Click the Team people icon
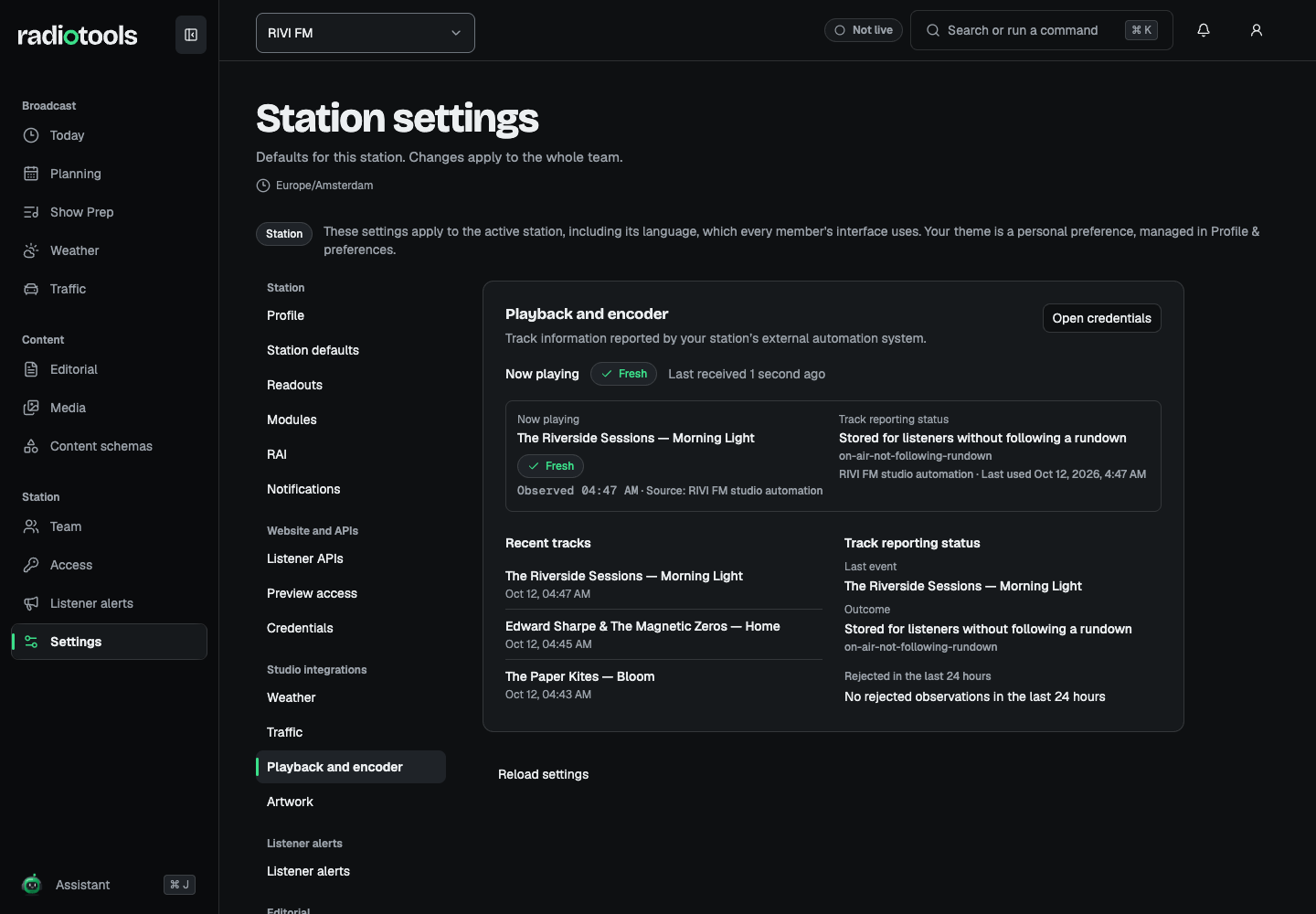The width and height of the screenshot is (1316, 914). [x=31, y=526]
